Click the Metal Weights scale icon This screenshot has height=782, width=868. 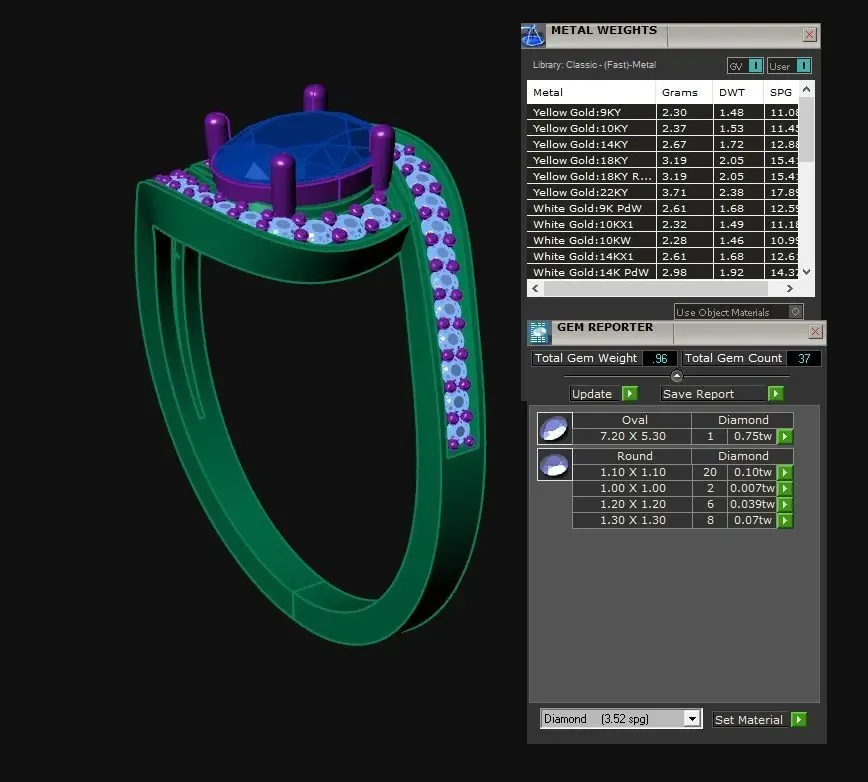533,36
